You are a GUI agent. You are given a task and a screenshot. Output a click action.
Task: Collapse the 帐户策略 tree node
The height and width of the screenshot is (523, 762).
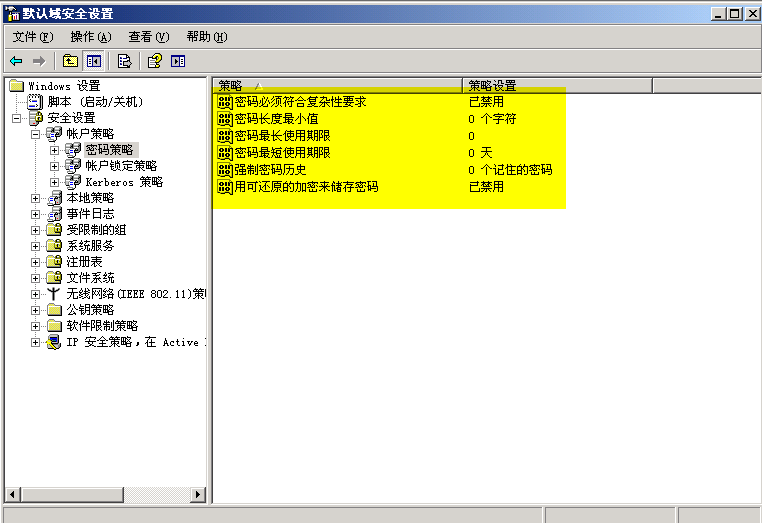(x=35, y=134)
